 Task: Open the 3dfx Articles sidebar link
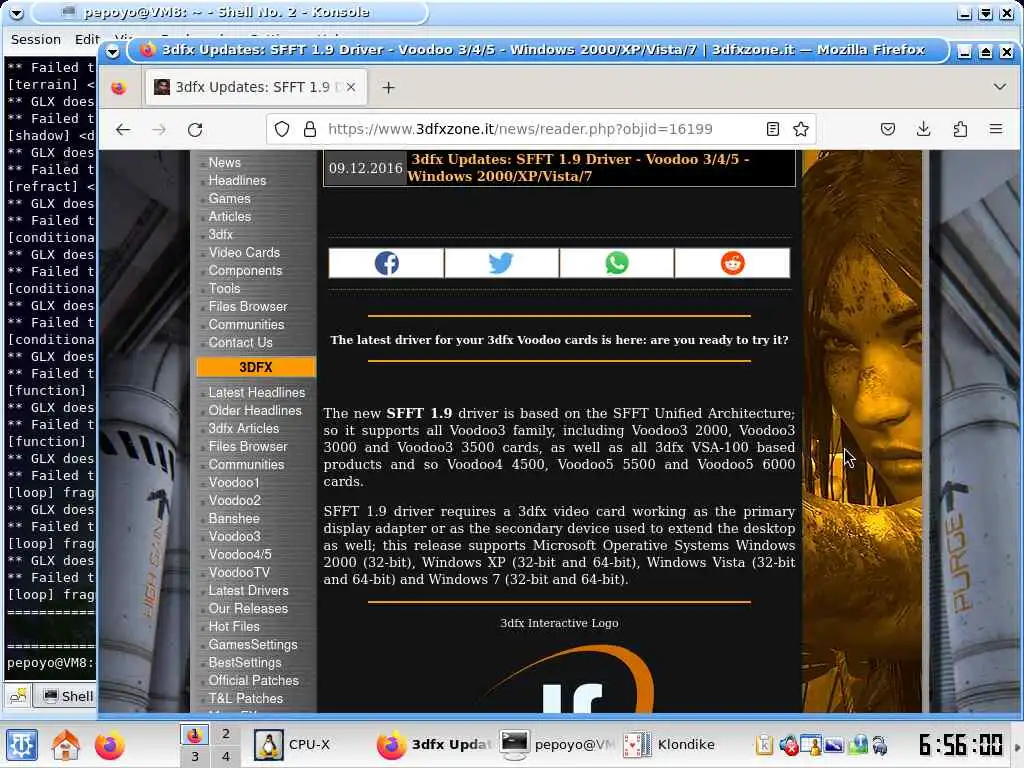[244, 428]
